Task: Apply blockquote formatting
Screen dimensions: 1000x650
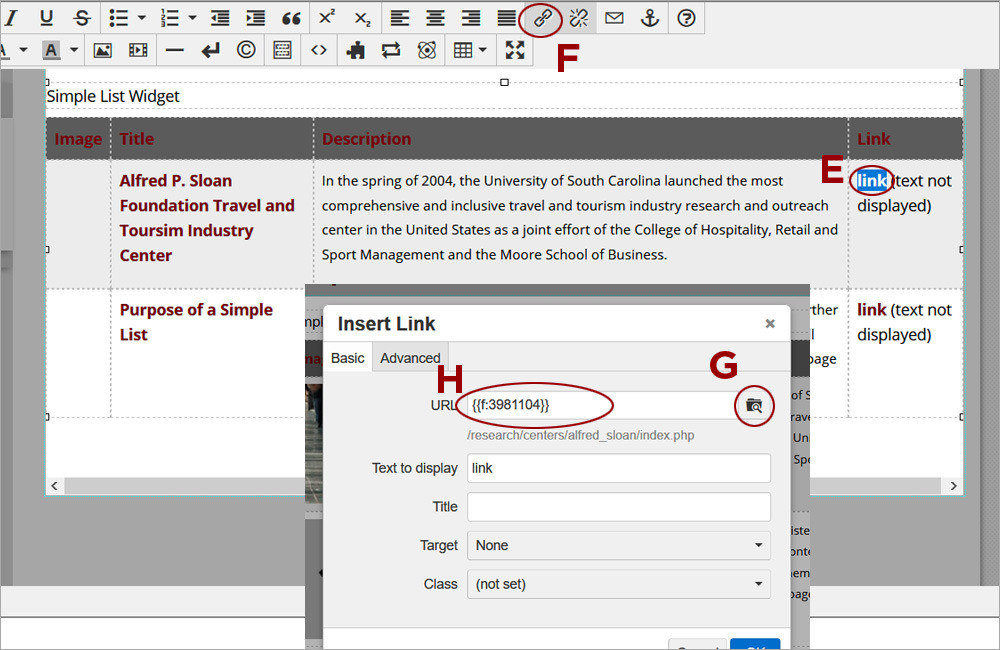Action: coord(291,18)
